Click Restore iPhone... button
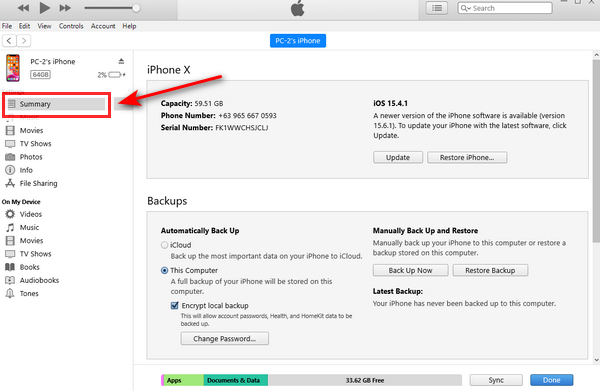Screen dimensions: 600x391 (x=467, y=158)
